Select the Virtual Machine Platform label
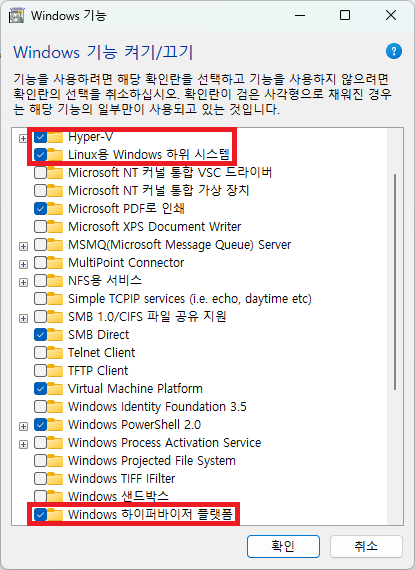The height and width of the screenshot is (570, 415). [135, 389]
